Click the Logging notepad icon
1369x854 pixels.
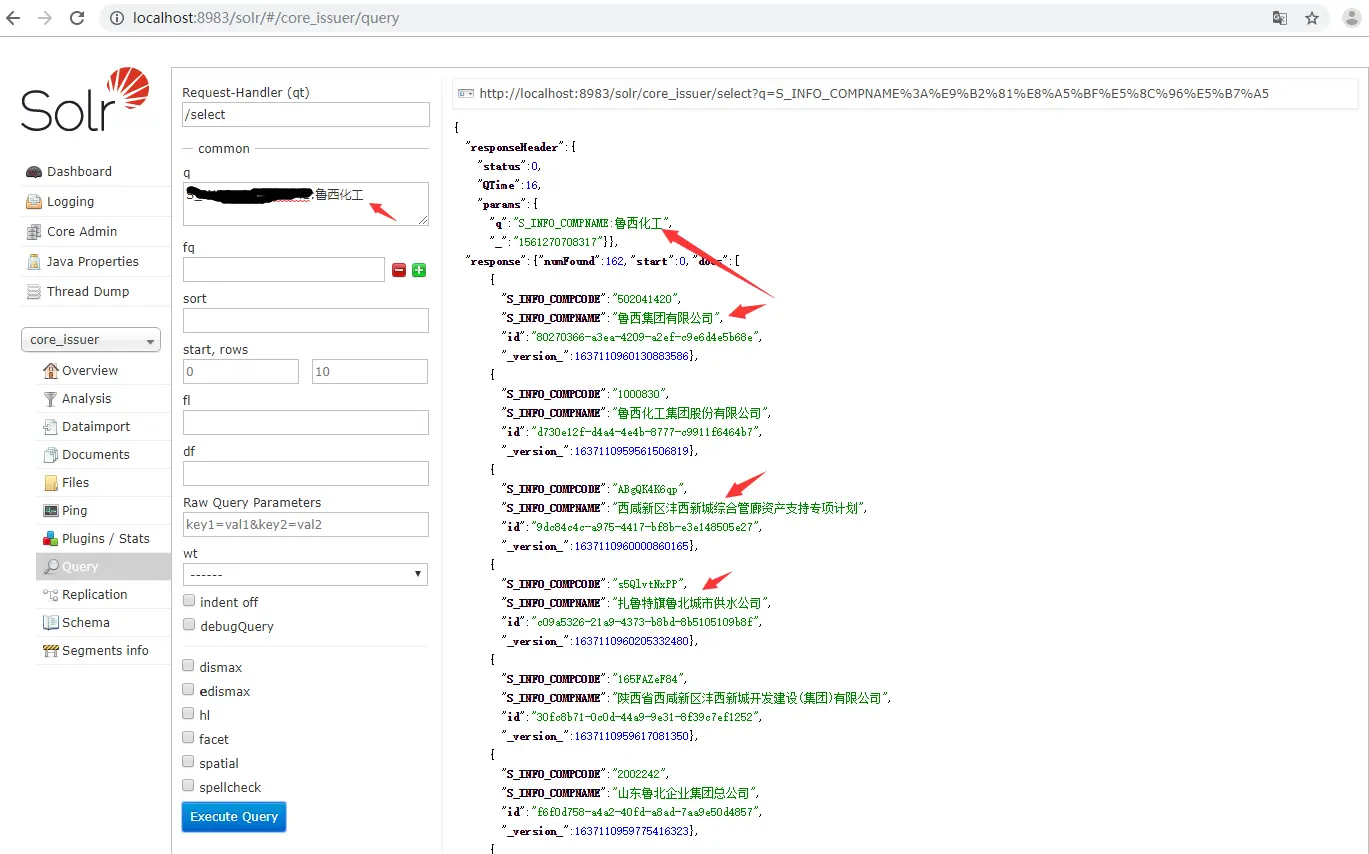pos(33,202)
